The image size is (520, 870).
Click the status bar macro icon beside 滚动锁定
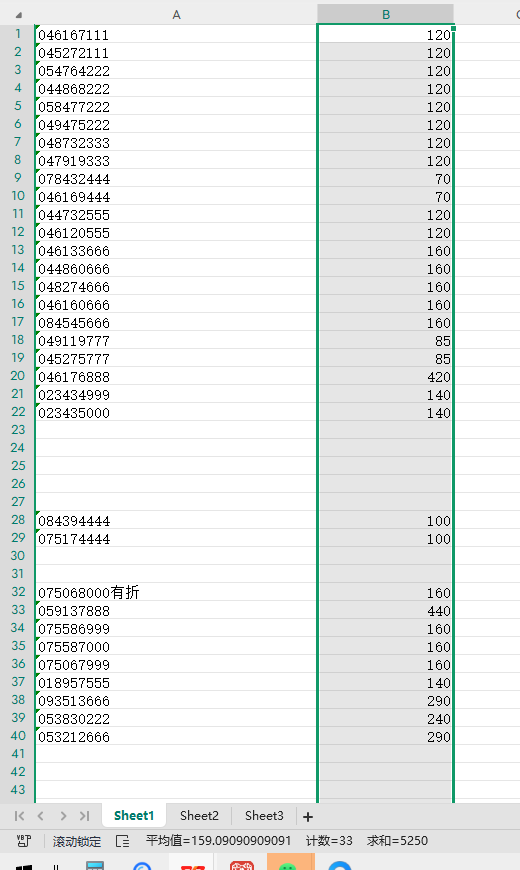click(x=24, y=841)
